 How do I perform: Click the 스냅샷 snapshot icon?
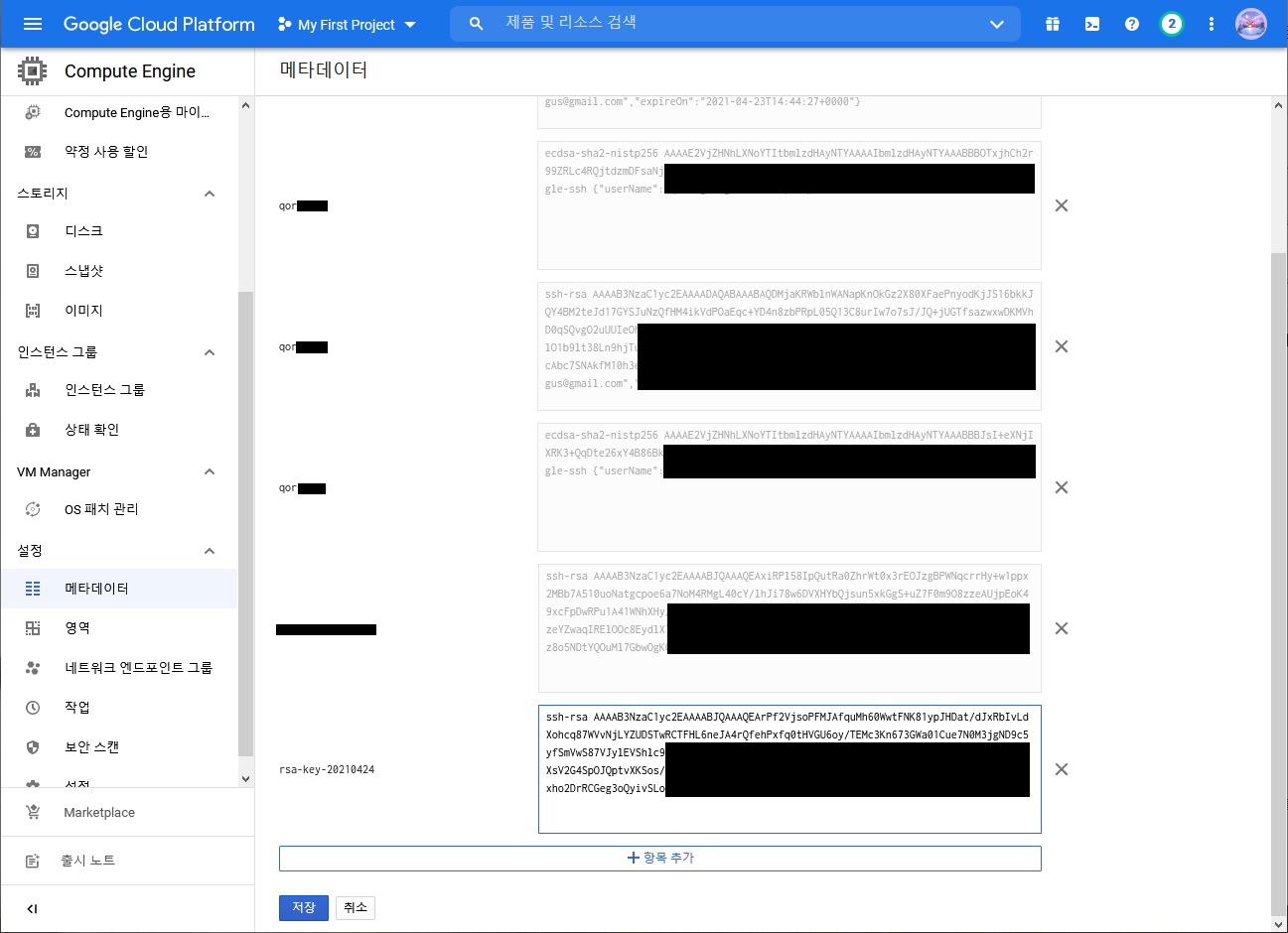click(x=33, y=271)
